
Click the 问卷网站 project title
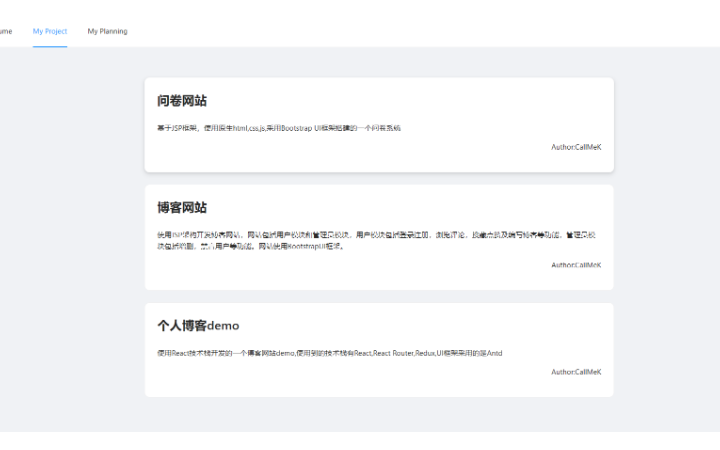(182, 101)
